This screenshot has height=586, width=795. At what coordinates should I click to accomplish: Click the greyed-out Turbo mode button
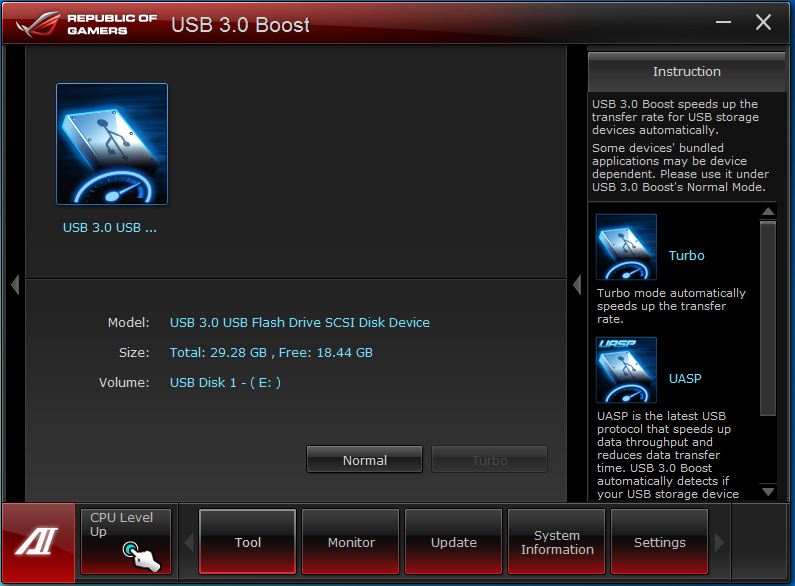point(489,460)
